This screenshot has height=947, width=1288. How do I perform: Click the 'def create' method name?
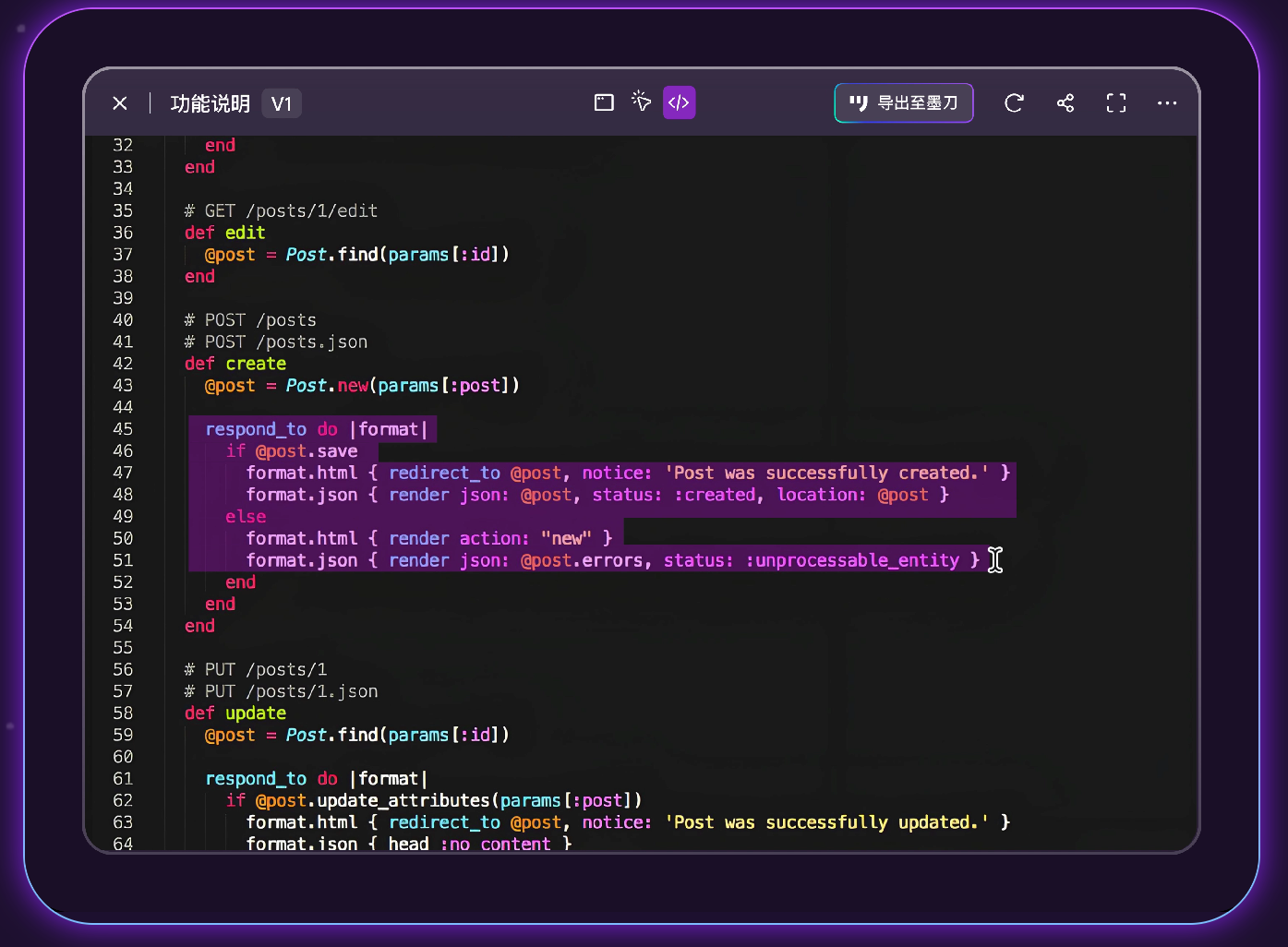256,364
